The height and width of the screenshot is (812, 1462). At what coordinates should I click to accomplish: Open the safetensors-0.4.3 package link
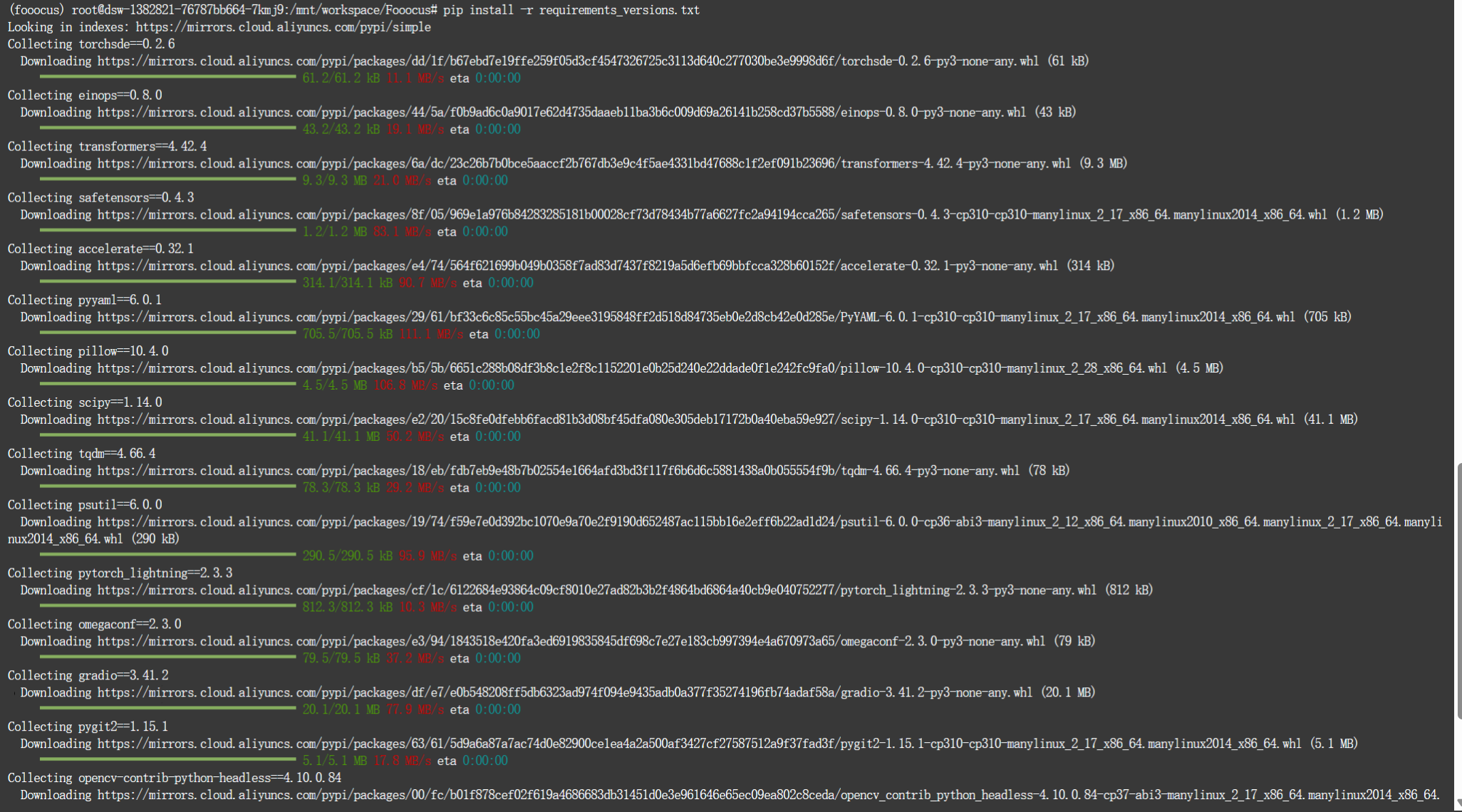tap(712, 215)
